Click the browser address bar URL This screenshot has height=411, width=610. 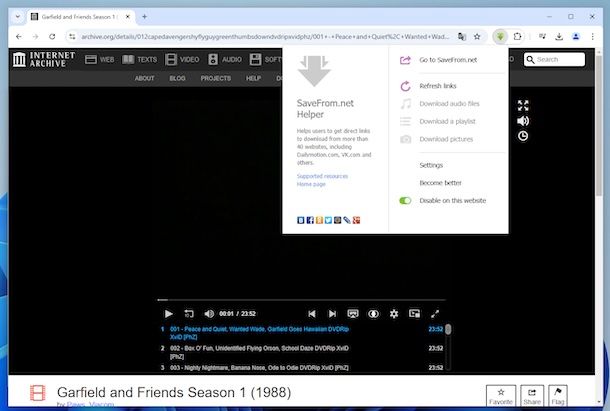(x=265, y=37)
